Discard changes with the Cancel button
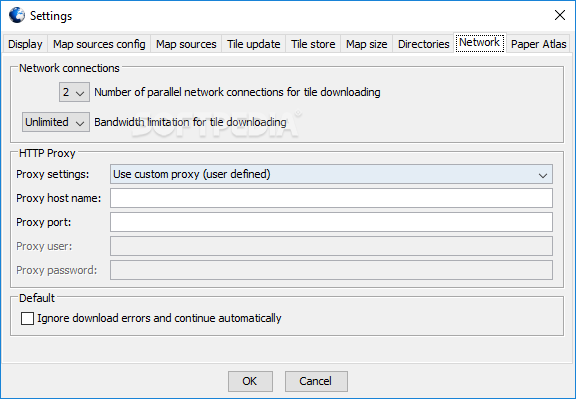The width and height of the screenshot is (576, 399). point(316,381)
